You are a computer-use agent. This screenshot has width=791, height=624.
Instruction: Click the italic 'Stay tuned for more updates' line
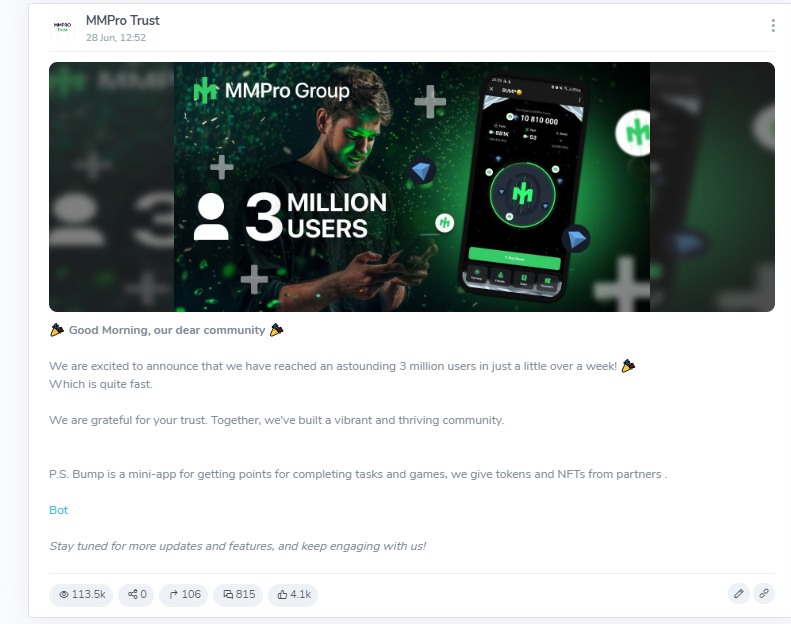click(x=238, y=546)
